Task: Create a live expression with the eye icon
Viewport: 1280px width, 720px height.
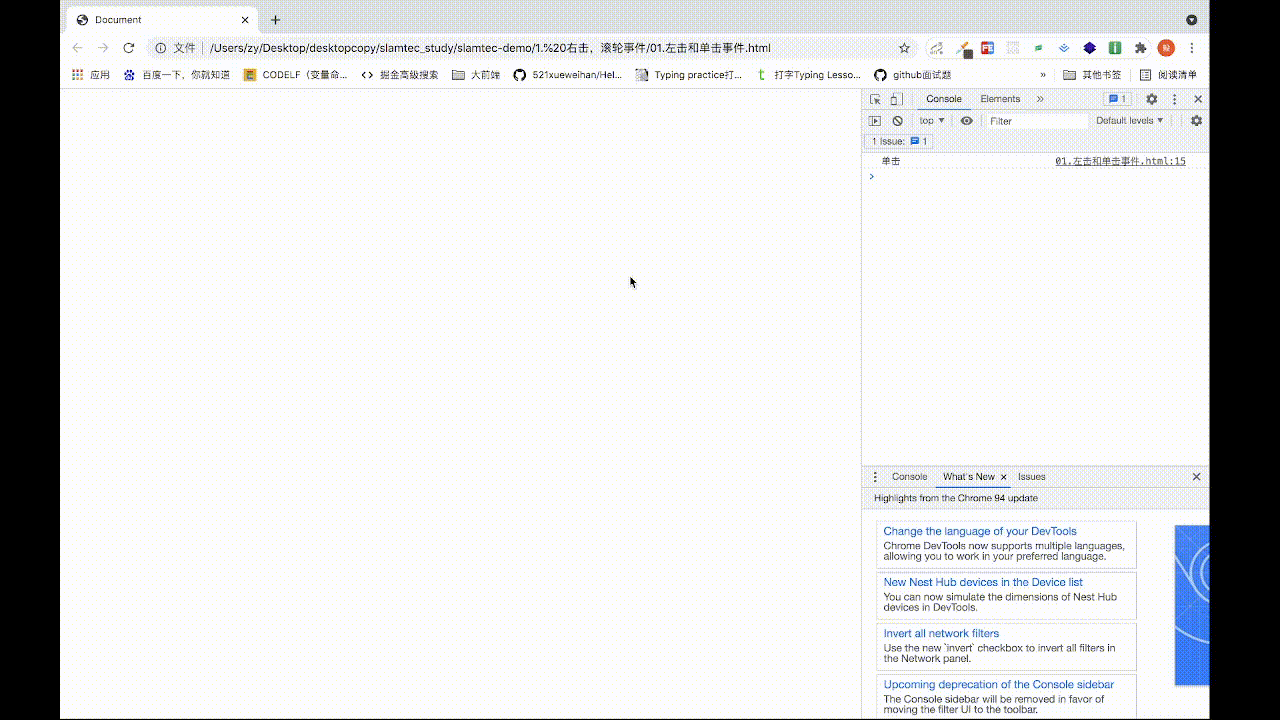Action: [966, 121]
